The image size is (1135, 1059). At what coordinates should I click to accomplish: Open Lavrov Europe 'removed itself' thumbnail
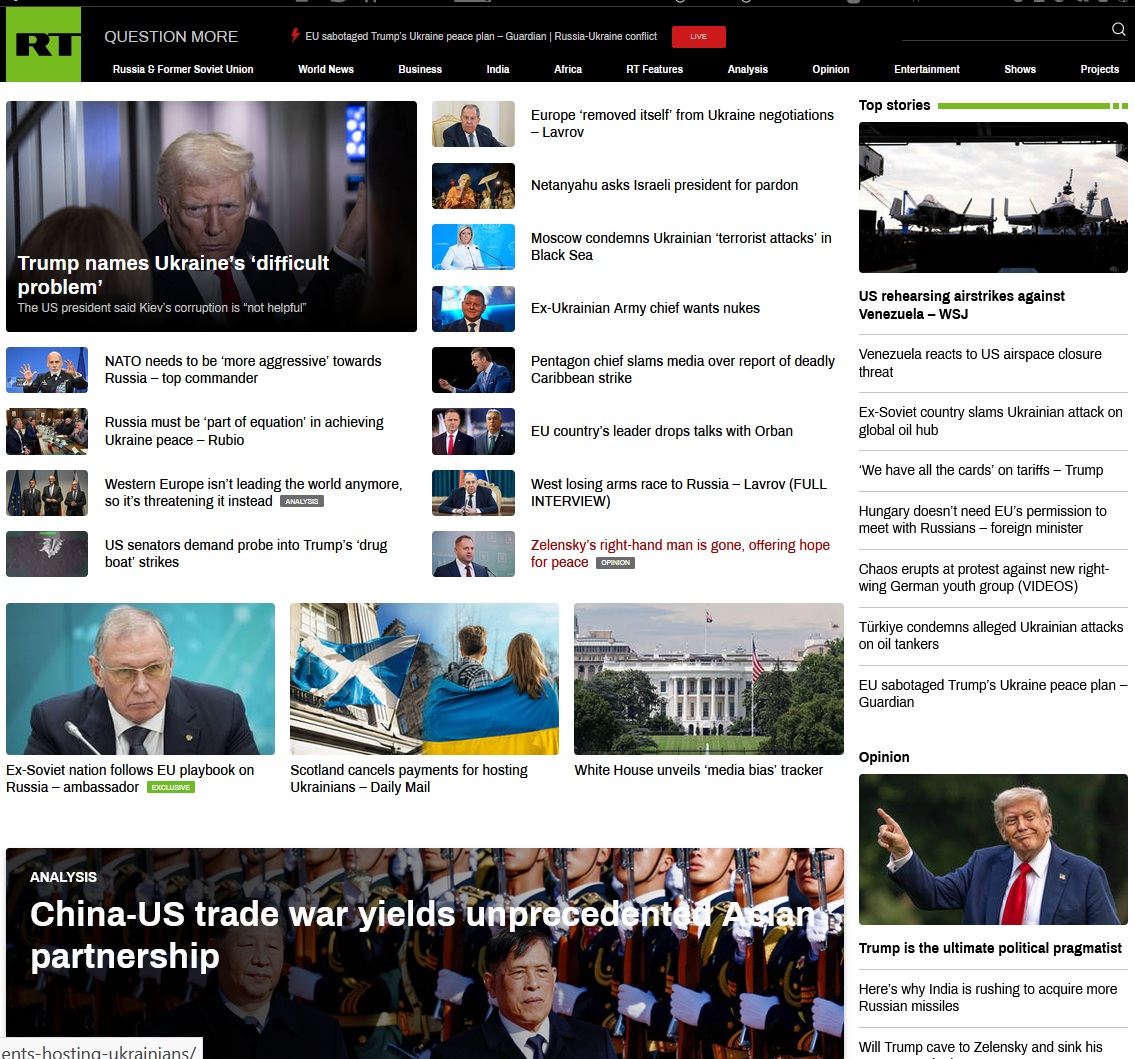click(473, 124)
